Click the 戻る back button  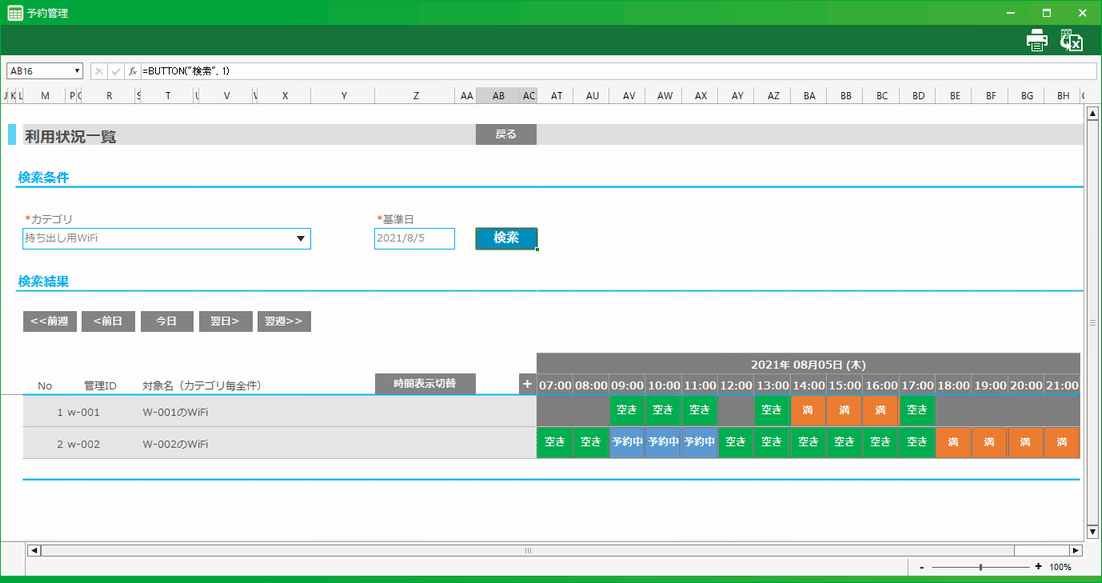point(506,134)
